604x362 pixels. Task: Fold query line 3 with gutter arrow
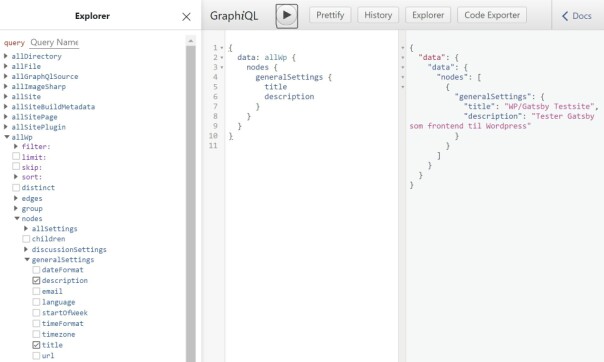coord(222,67)
